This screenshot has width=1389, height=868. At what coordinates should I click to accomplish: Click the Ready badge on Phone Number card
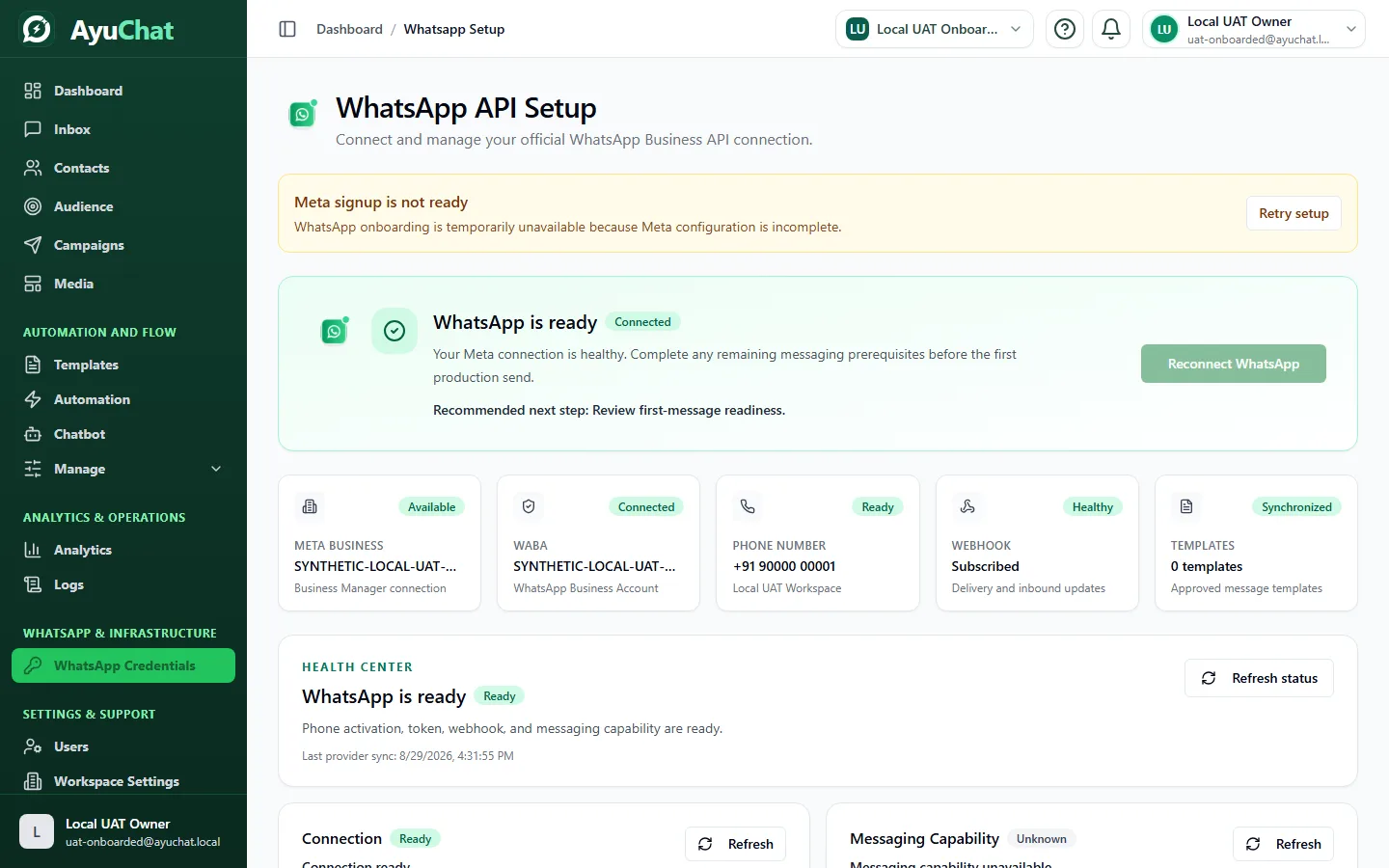tap(878, 506)
